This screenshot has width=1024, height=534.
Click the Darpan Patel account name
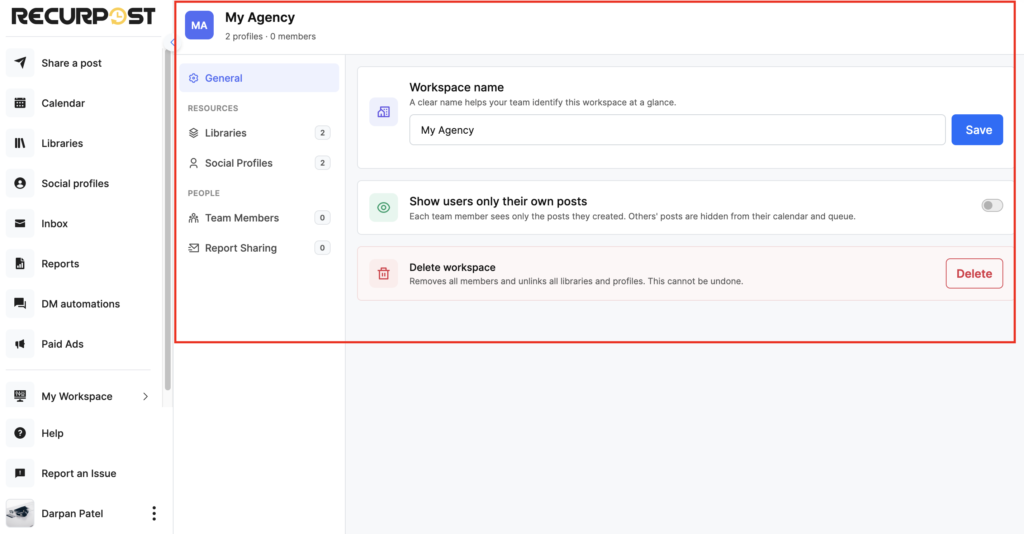72,513
